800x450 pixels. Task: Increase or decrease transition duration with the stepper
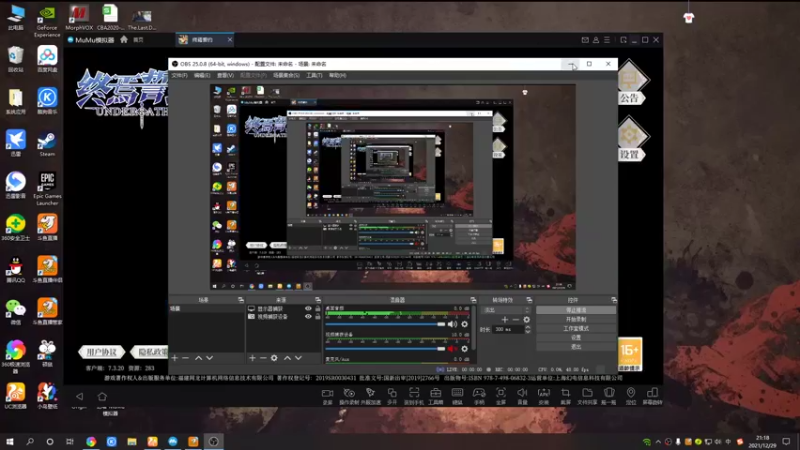pos(528,330)
